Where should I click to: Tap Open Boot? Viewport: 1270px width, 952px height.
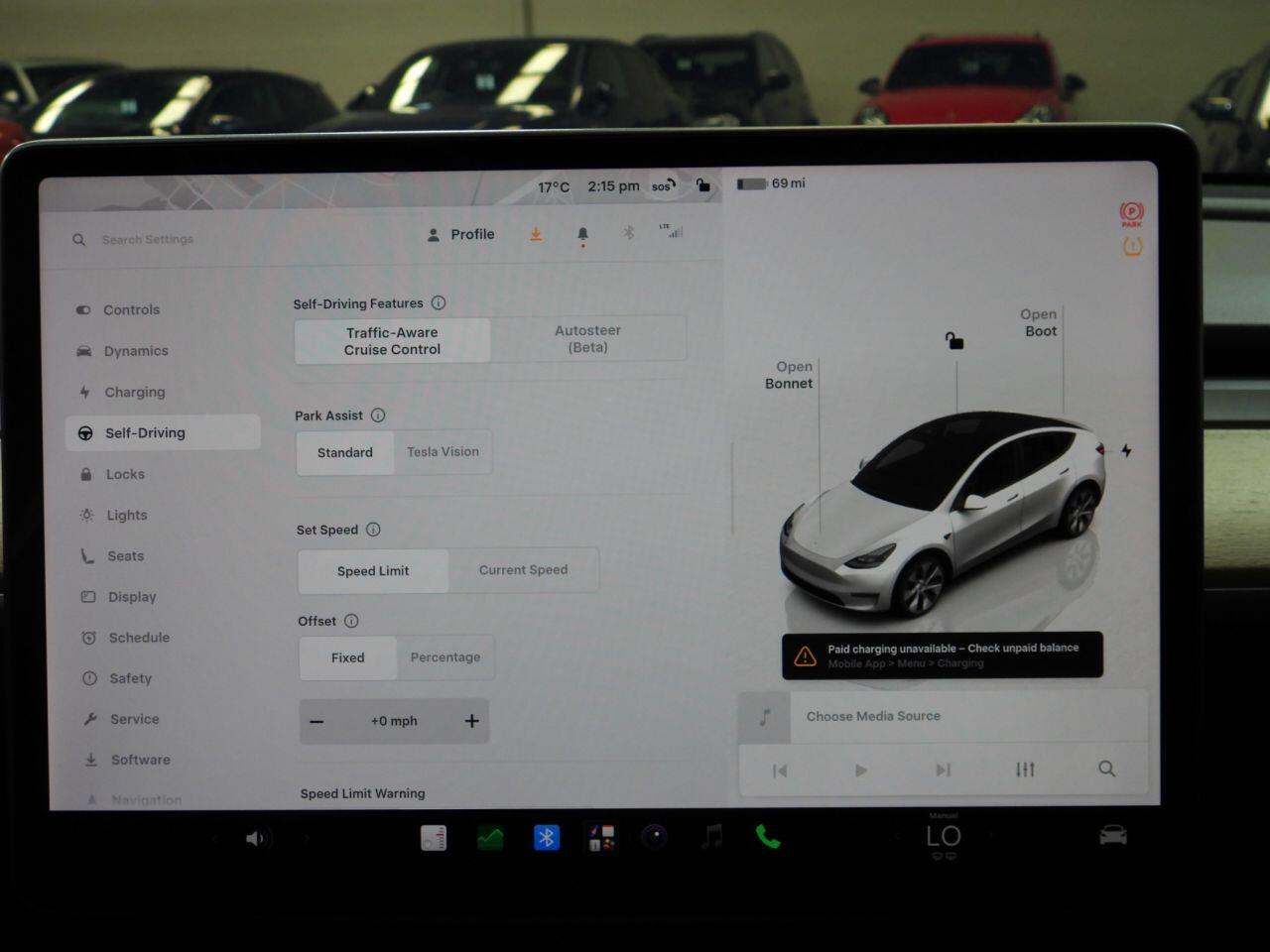(1039, 322)
